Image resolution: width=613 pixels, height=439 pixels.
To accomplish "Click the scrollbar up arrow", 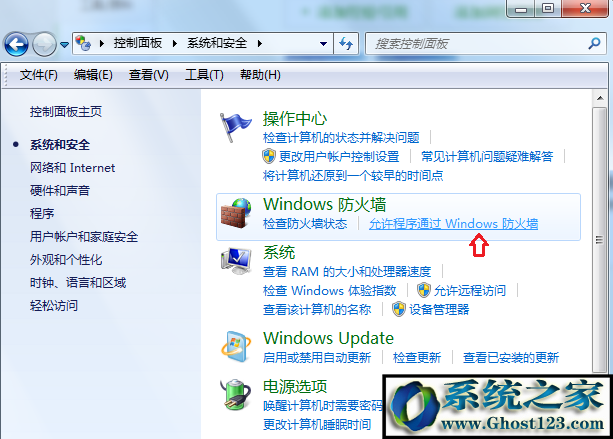I will 600,98.
